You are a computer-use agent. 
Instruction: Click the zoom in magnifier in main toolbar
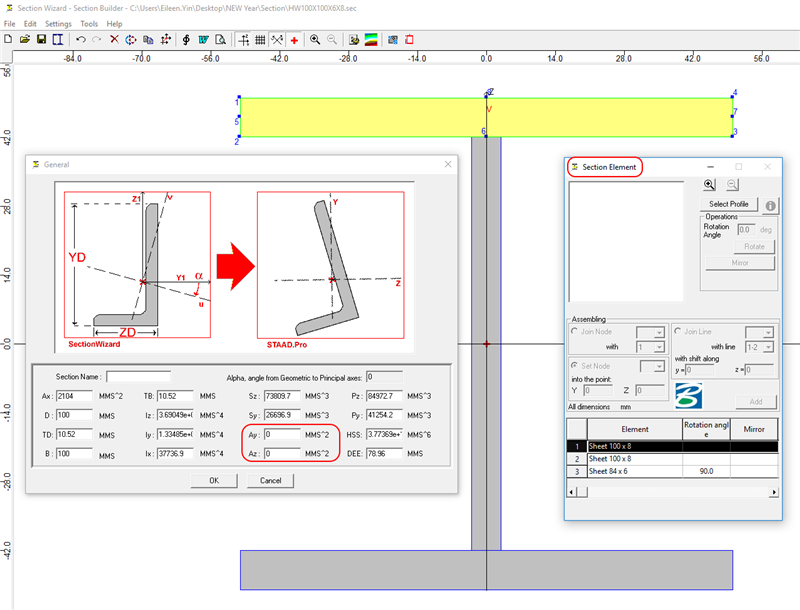[315, 40]
